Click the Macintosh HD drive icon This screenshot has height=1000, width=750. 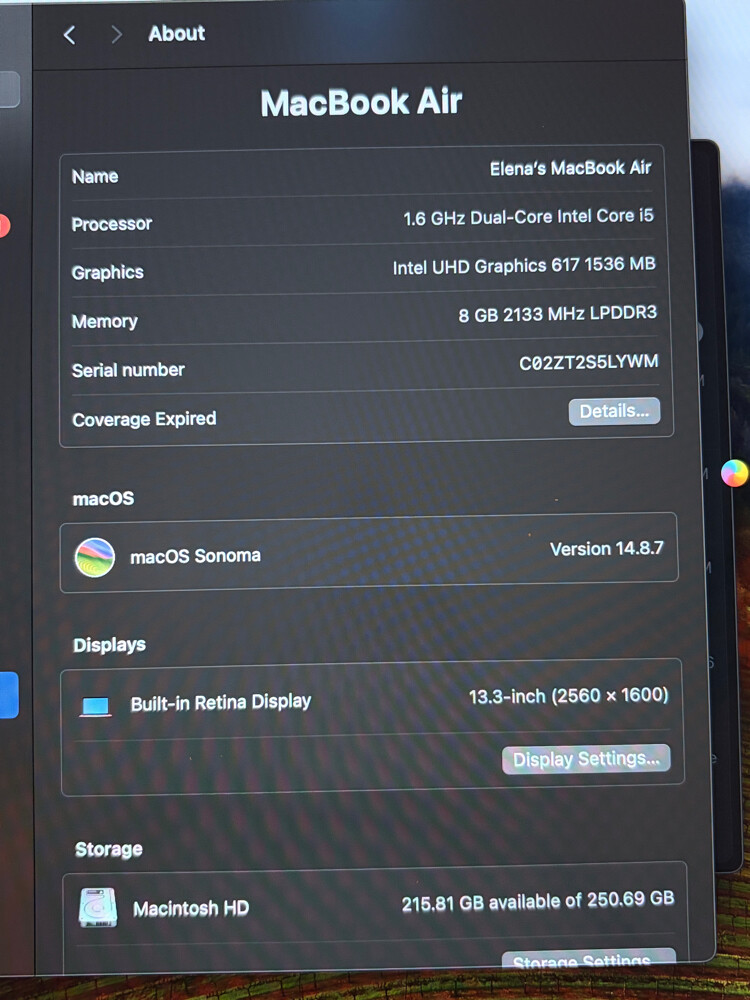98,908
